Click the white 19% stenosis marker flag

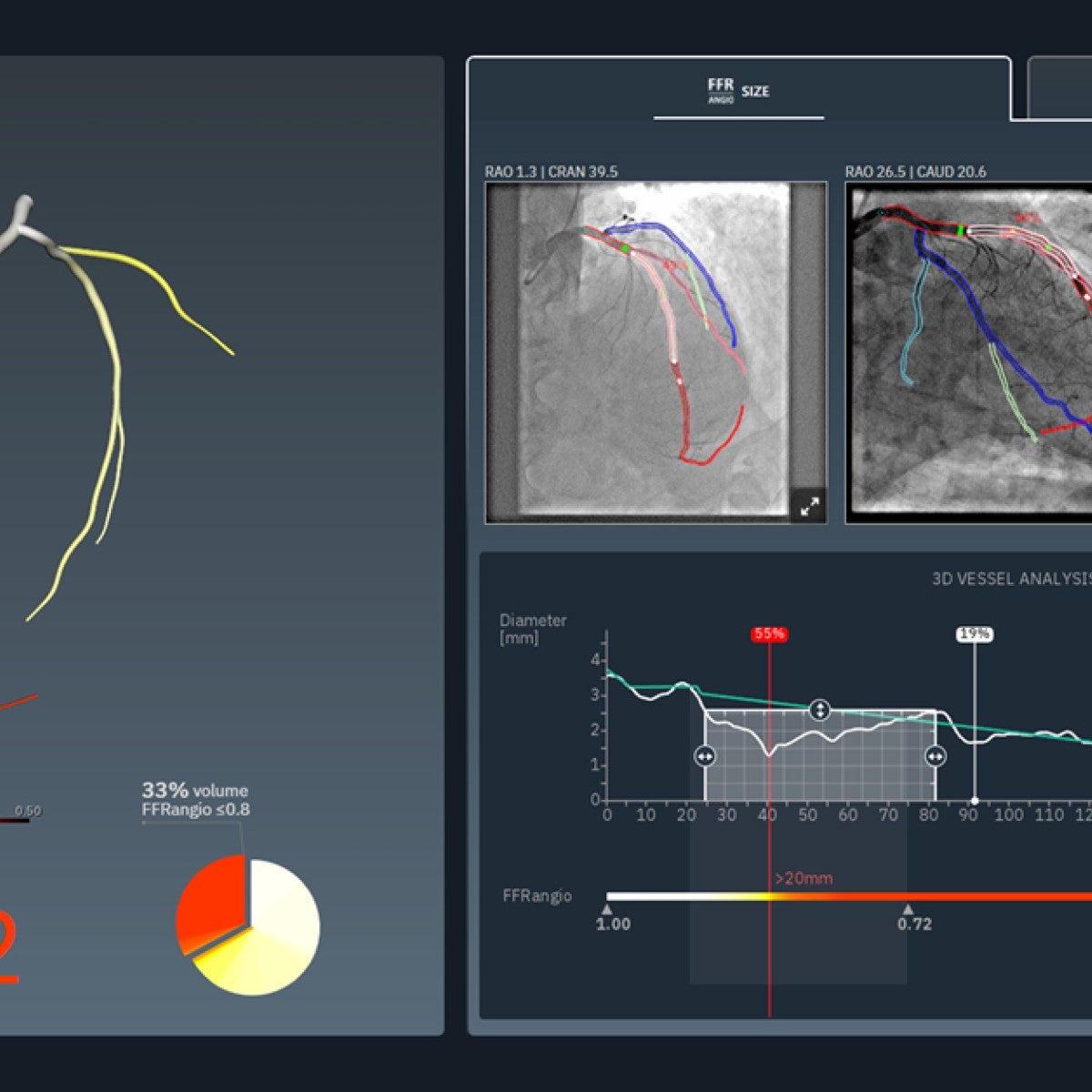pyautogui.click(x=975, y=632)
